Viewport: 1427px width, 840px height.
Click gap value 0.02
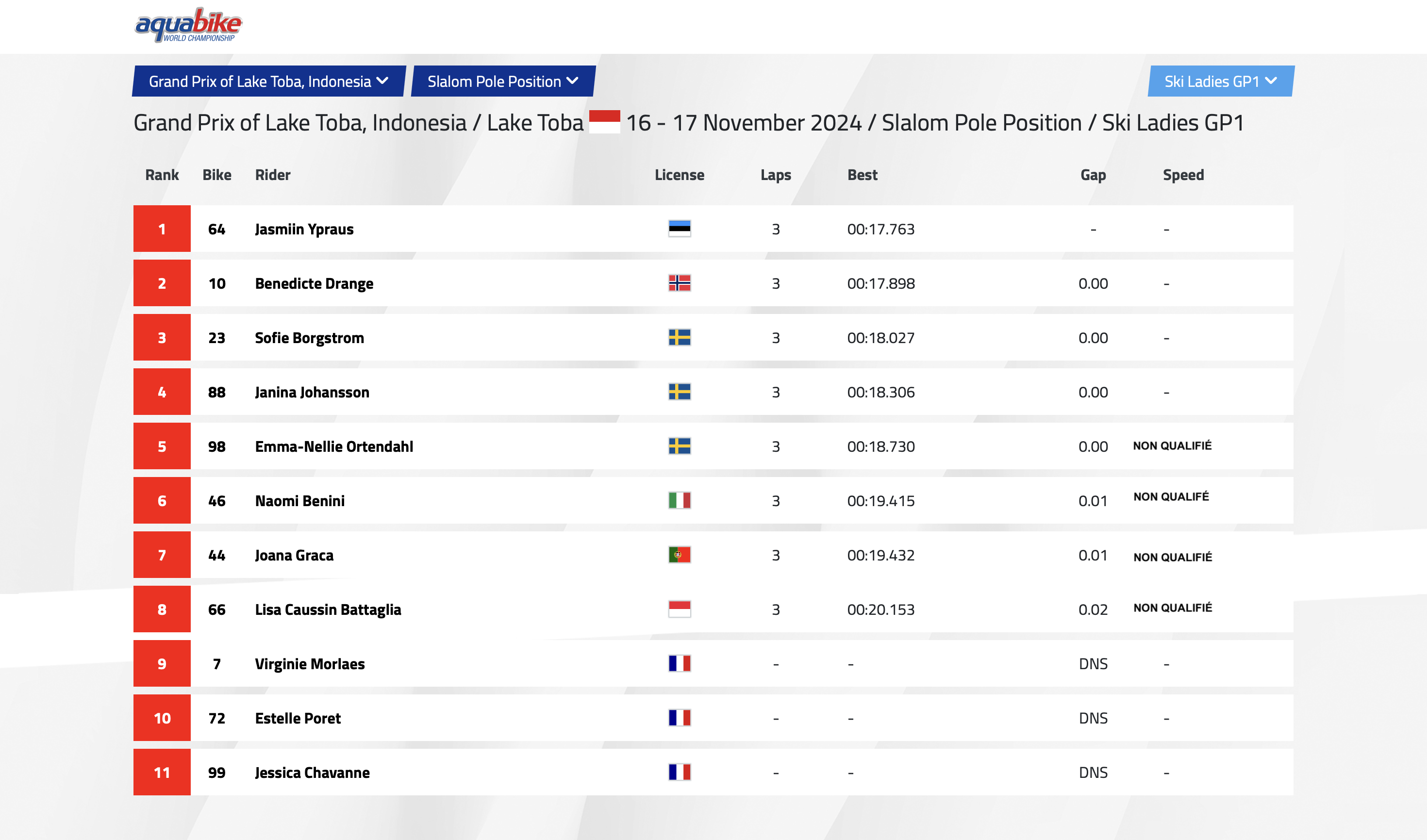[1093, 609]
